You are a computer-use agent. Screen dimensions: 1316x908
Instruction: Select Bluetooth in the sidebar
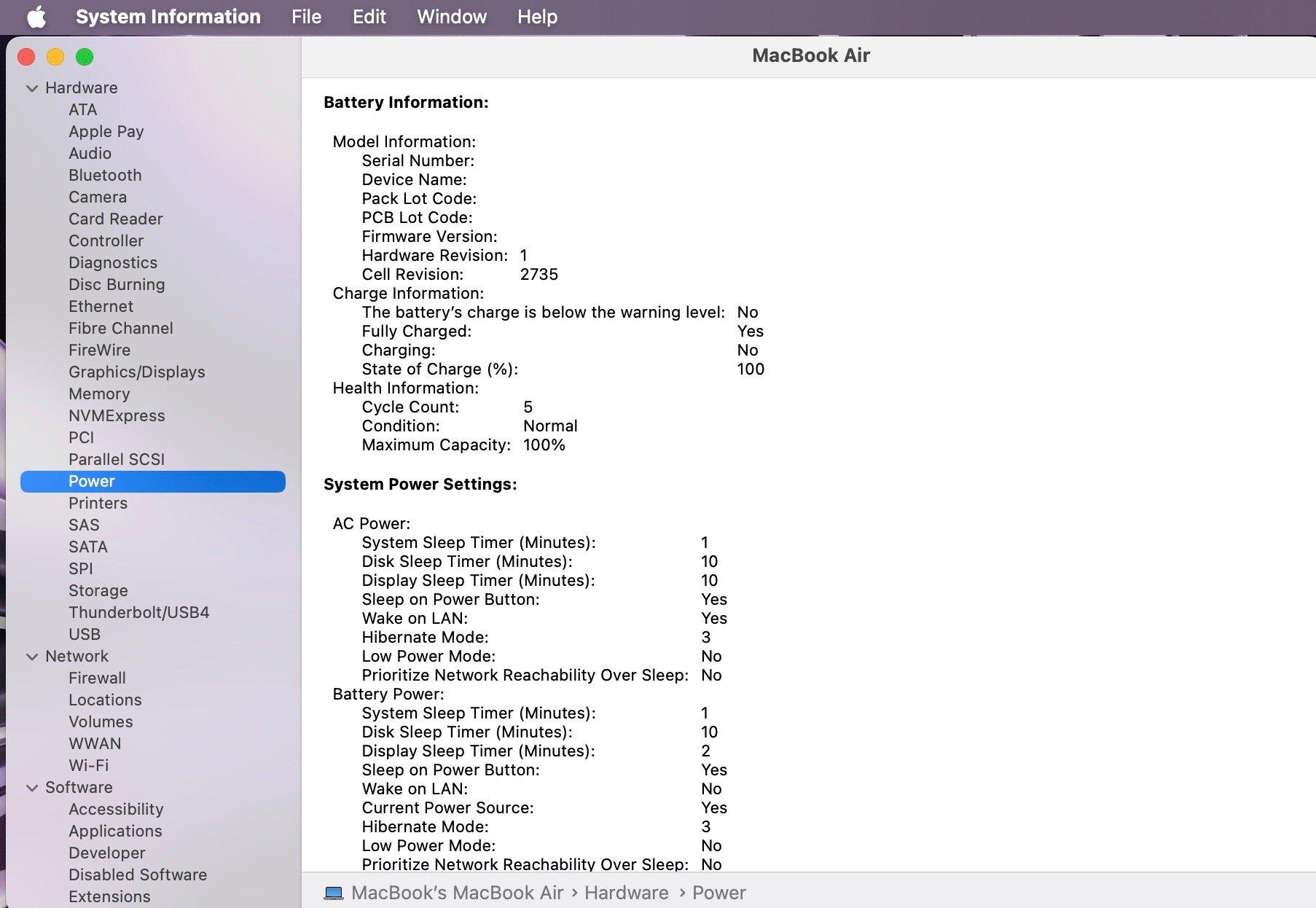coord(105,175)
